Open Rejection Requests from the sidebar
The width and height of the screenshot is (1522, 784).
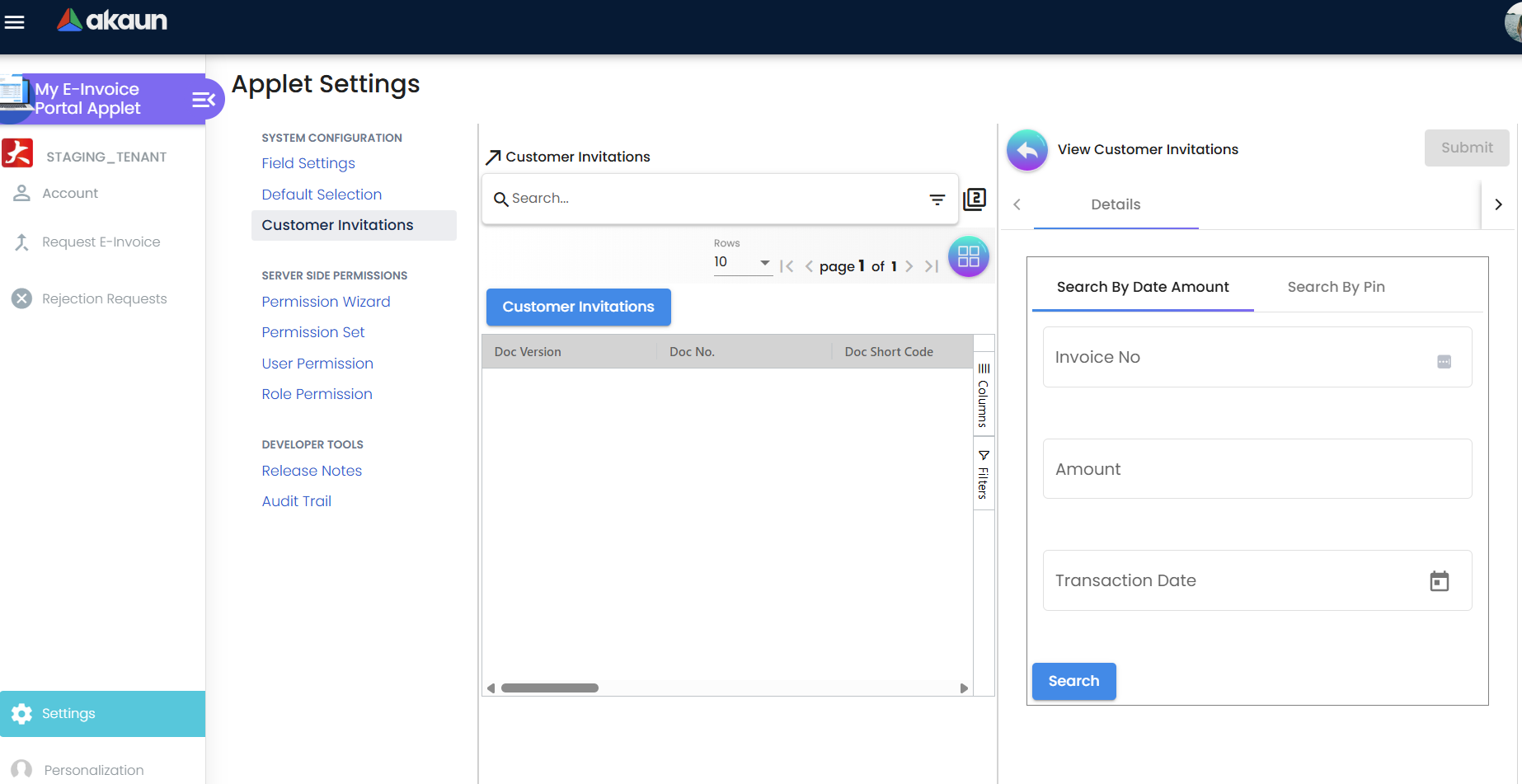tap(104, 298)
